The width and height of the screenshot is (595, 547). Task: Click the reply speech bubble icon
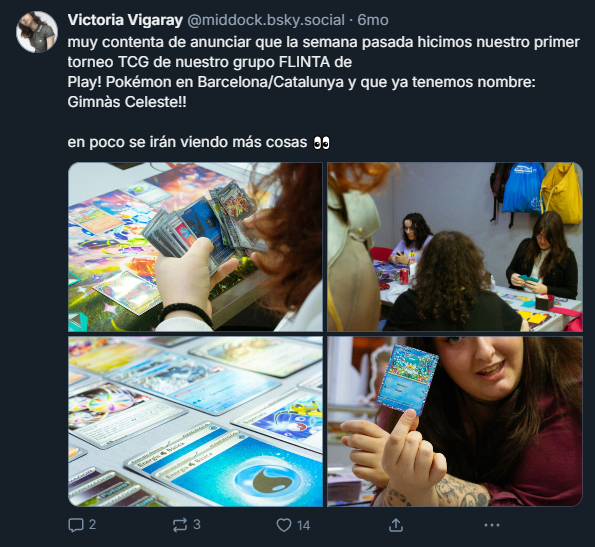76,525
